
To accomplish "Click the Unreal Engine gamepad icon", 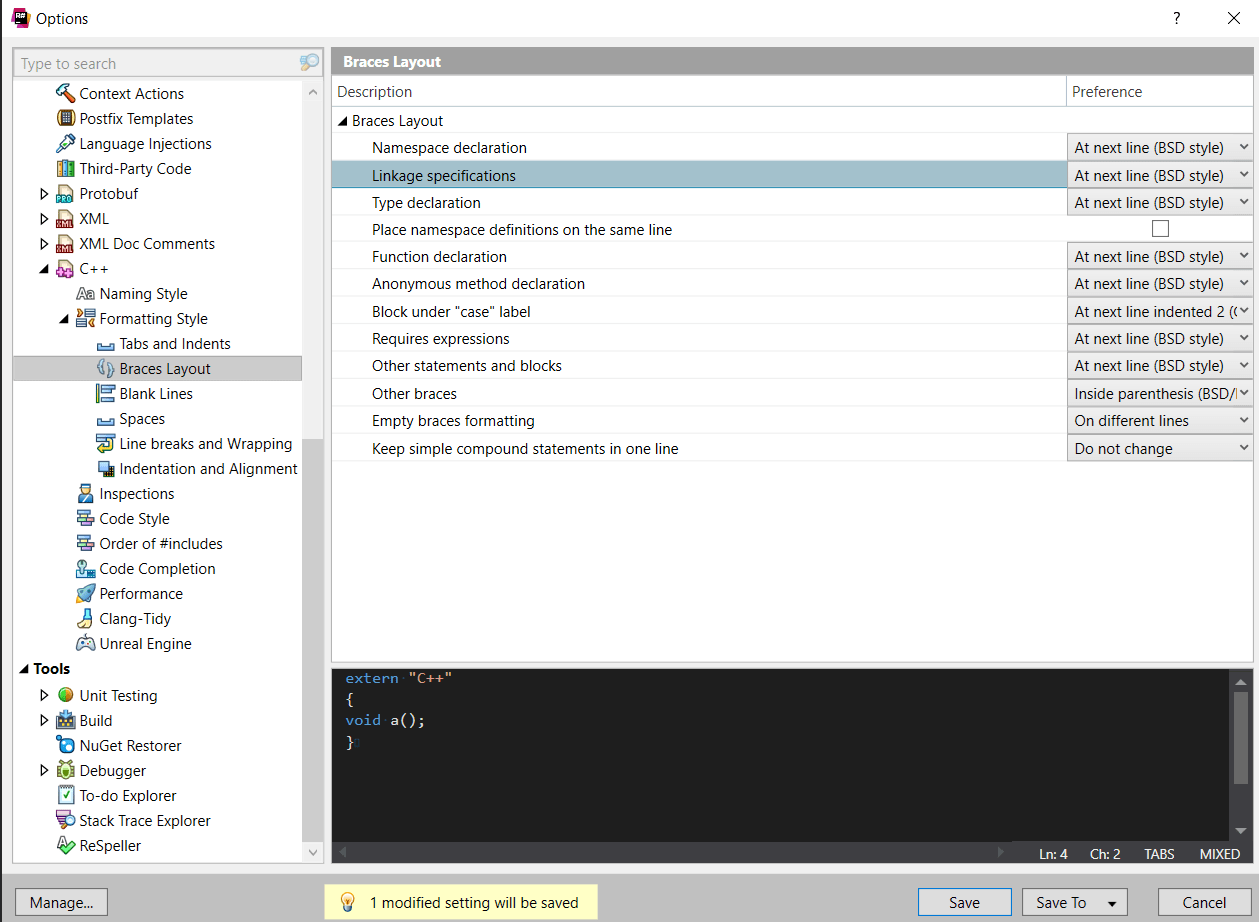I will coord(86,644).
